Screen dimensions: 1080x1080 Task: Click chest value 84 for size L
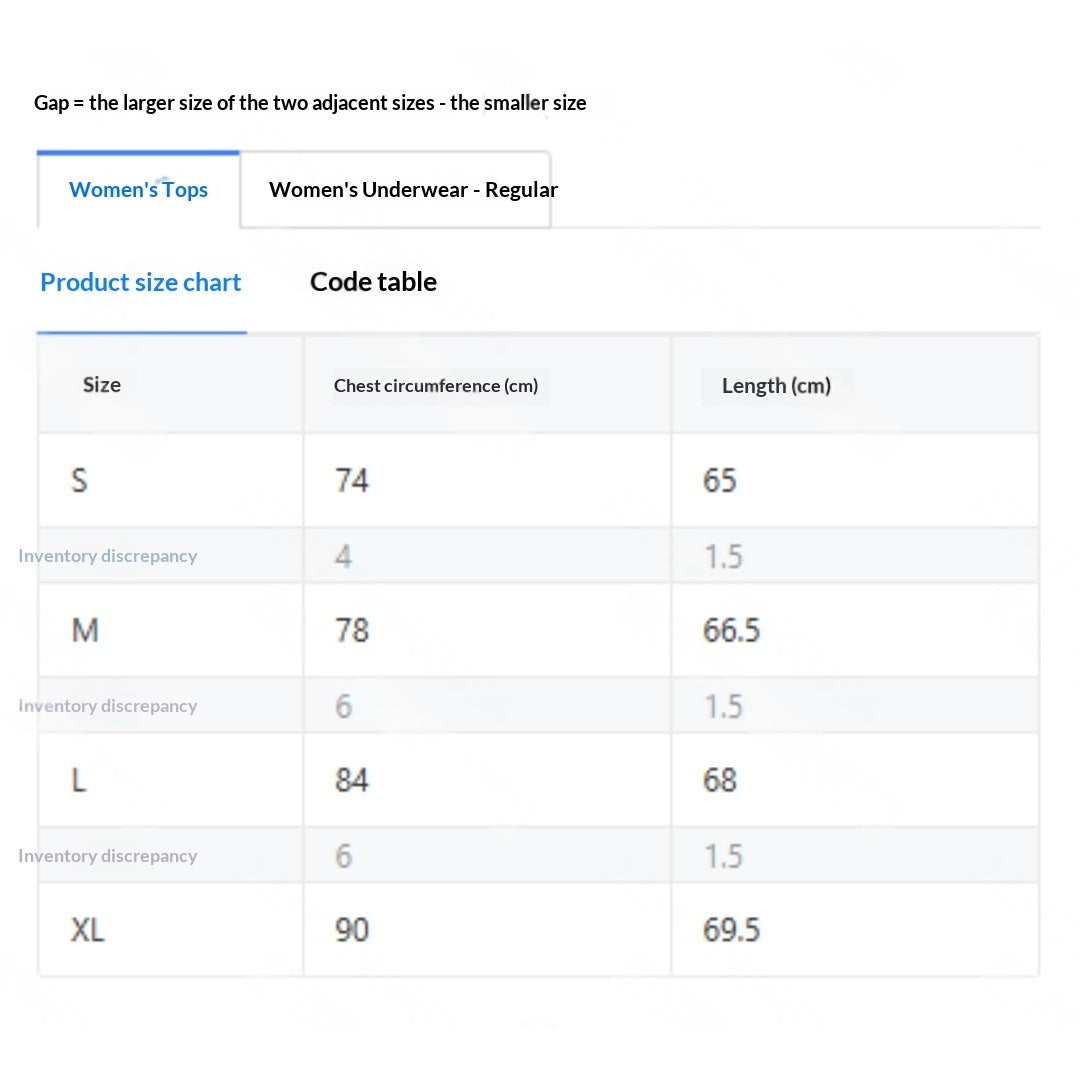(352, 780)
